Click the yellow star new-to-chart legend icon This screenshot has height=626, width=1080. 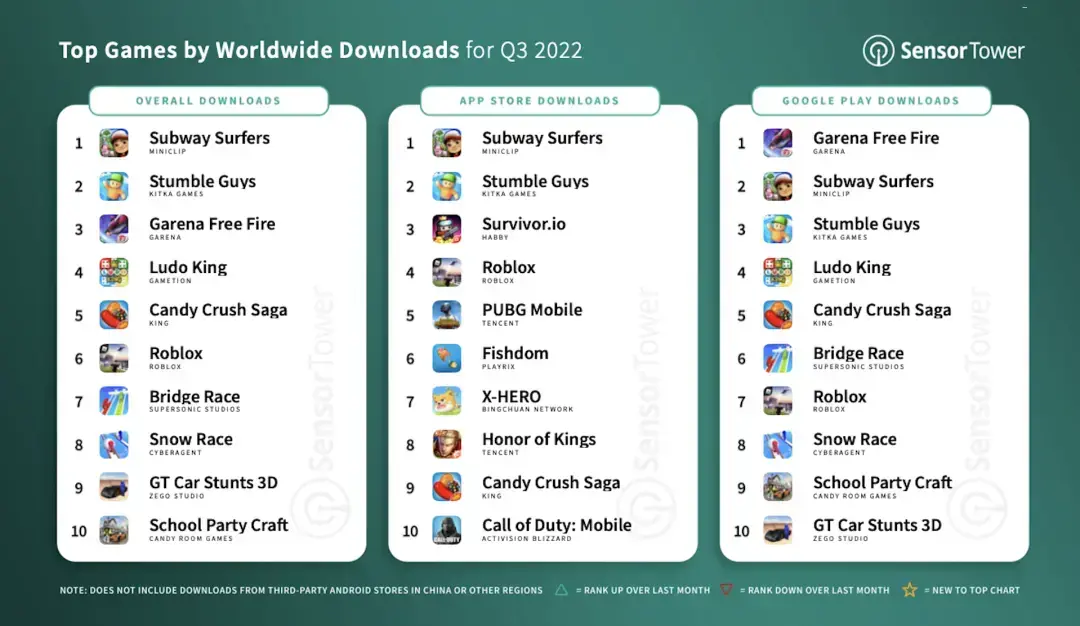[x=909, y=590]
